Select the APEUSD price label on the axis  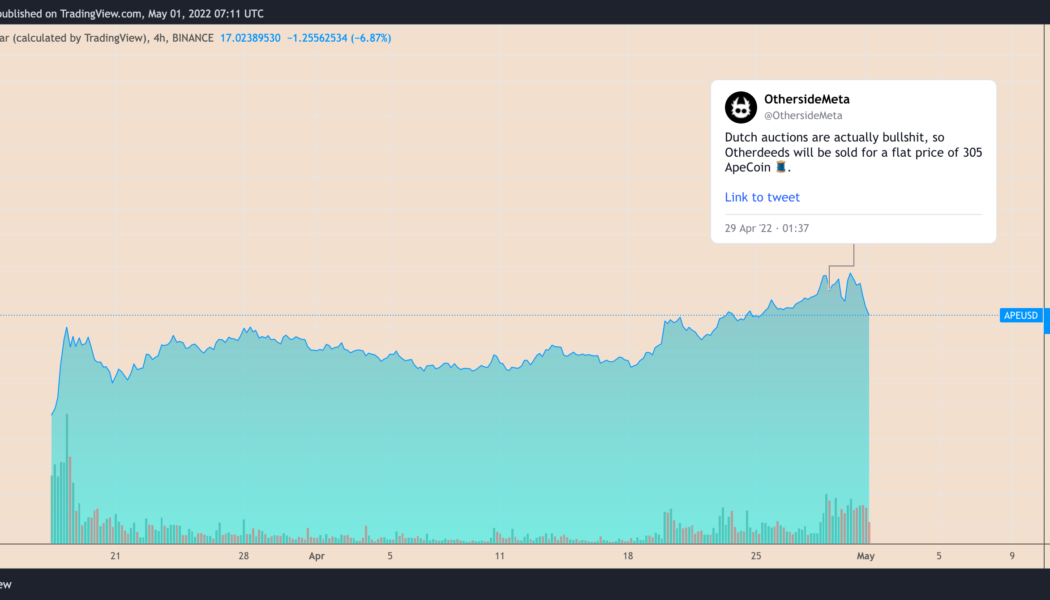tap(1020, 315)
